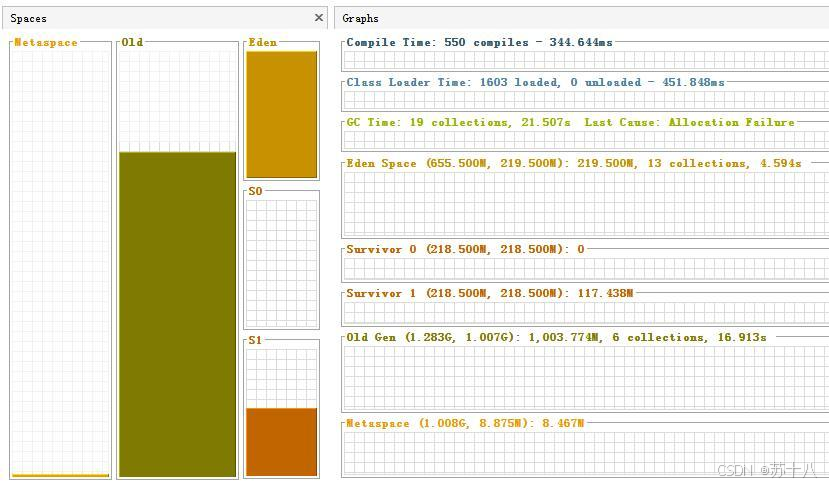
Task: Click the S0 label
Action: pos(255,191)
